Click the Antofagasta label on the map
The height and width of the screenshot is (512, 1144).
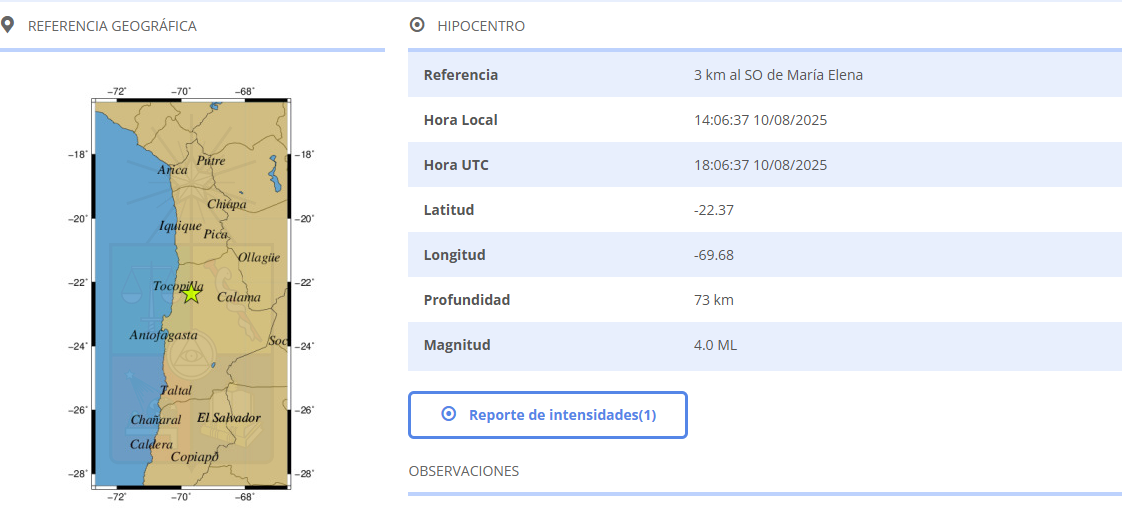pyautogui.click(x=163, y=335)
